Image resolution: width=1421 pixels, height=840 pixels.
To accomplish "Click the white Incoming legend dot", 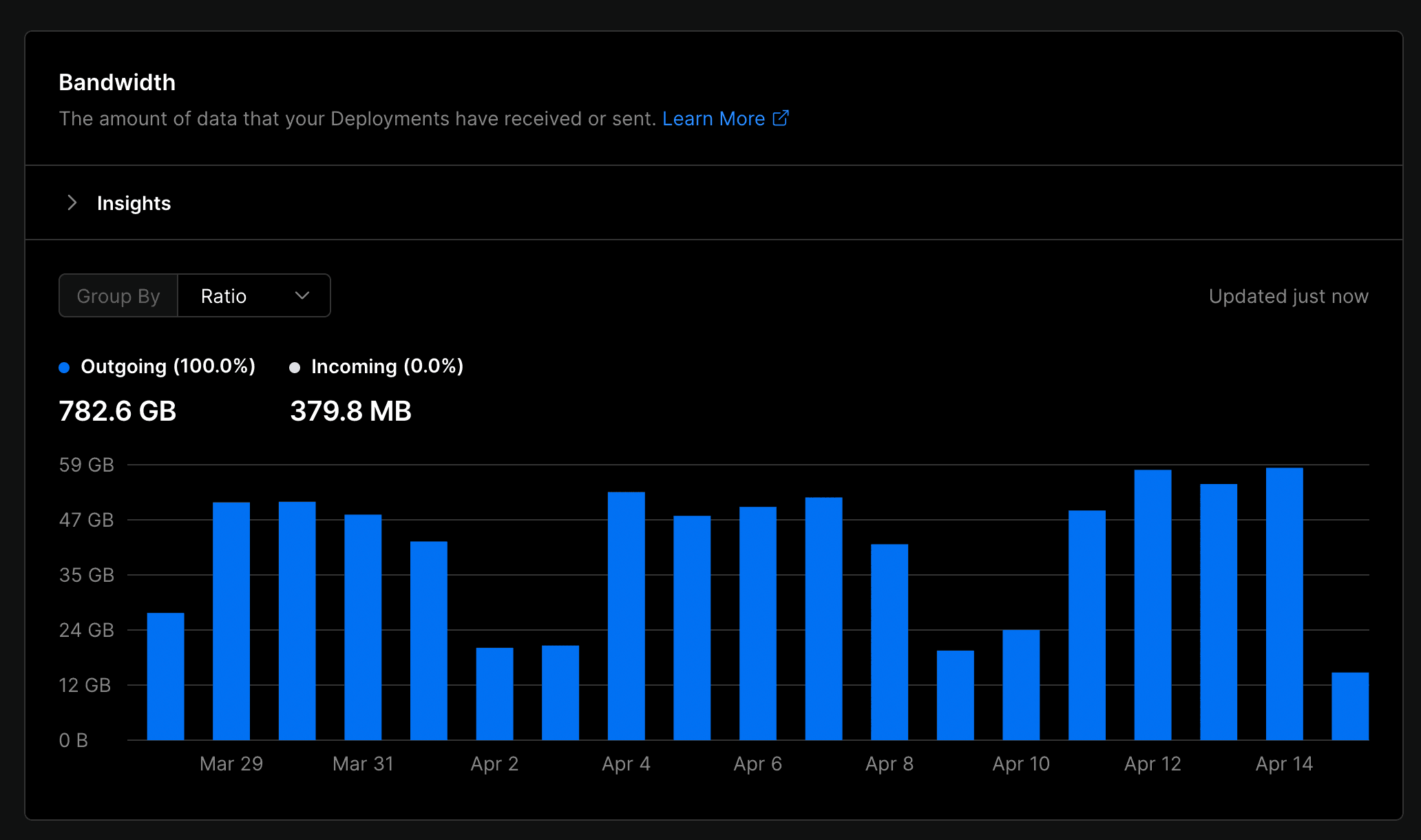I will pos(295,367).
